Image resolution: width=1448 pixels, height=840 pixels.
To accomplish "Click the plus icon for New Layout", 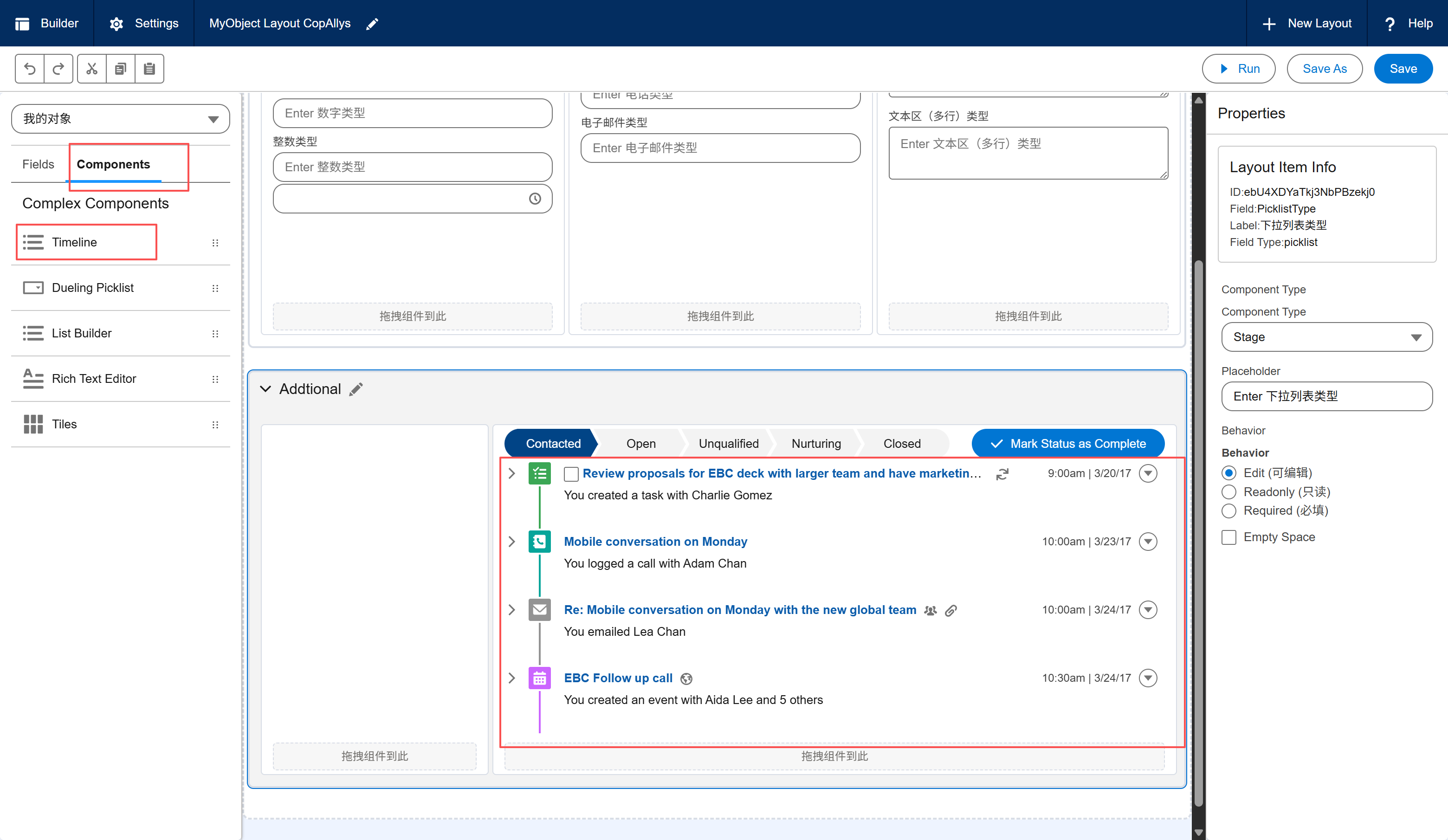I will pyautogui.click(x=1269, y=24).
